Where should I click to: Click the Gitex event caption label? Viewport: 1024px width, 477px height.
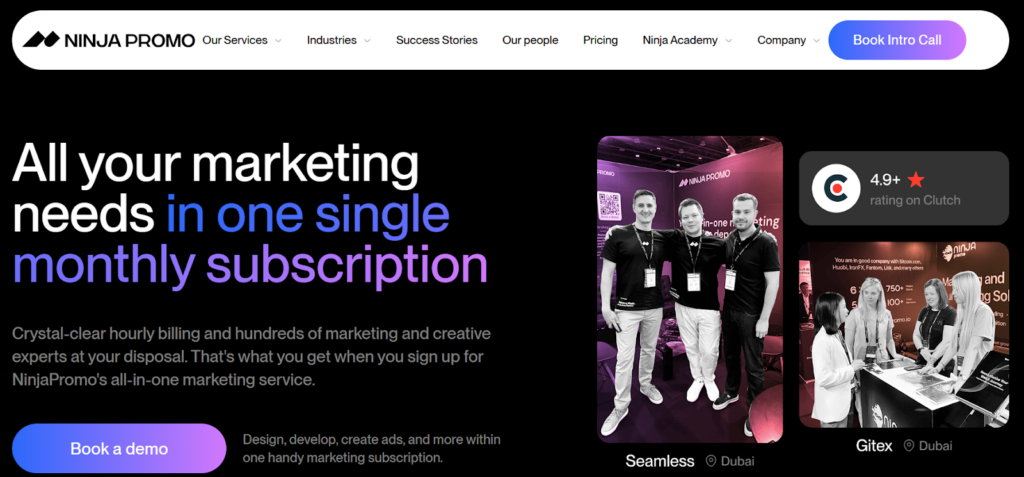pos(874,446)
